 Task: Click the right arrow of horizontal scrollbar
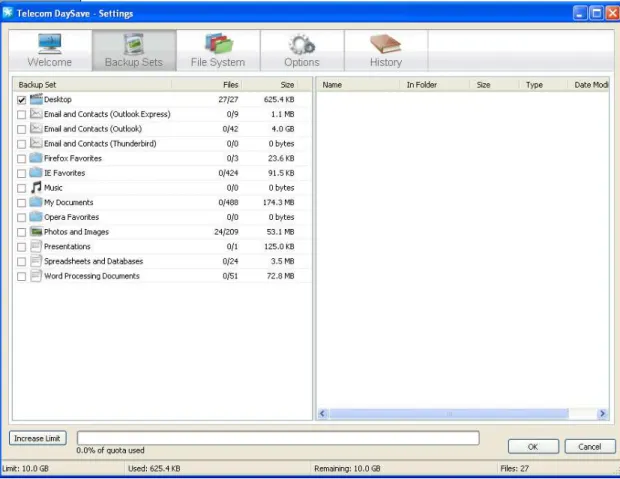click(x=602, y=414)
